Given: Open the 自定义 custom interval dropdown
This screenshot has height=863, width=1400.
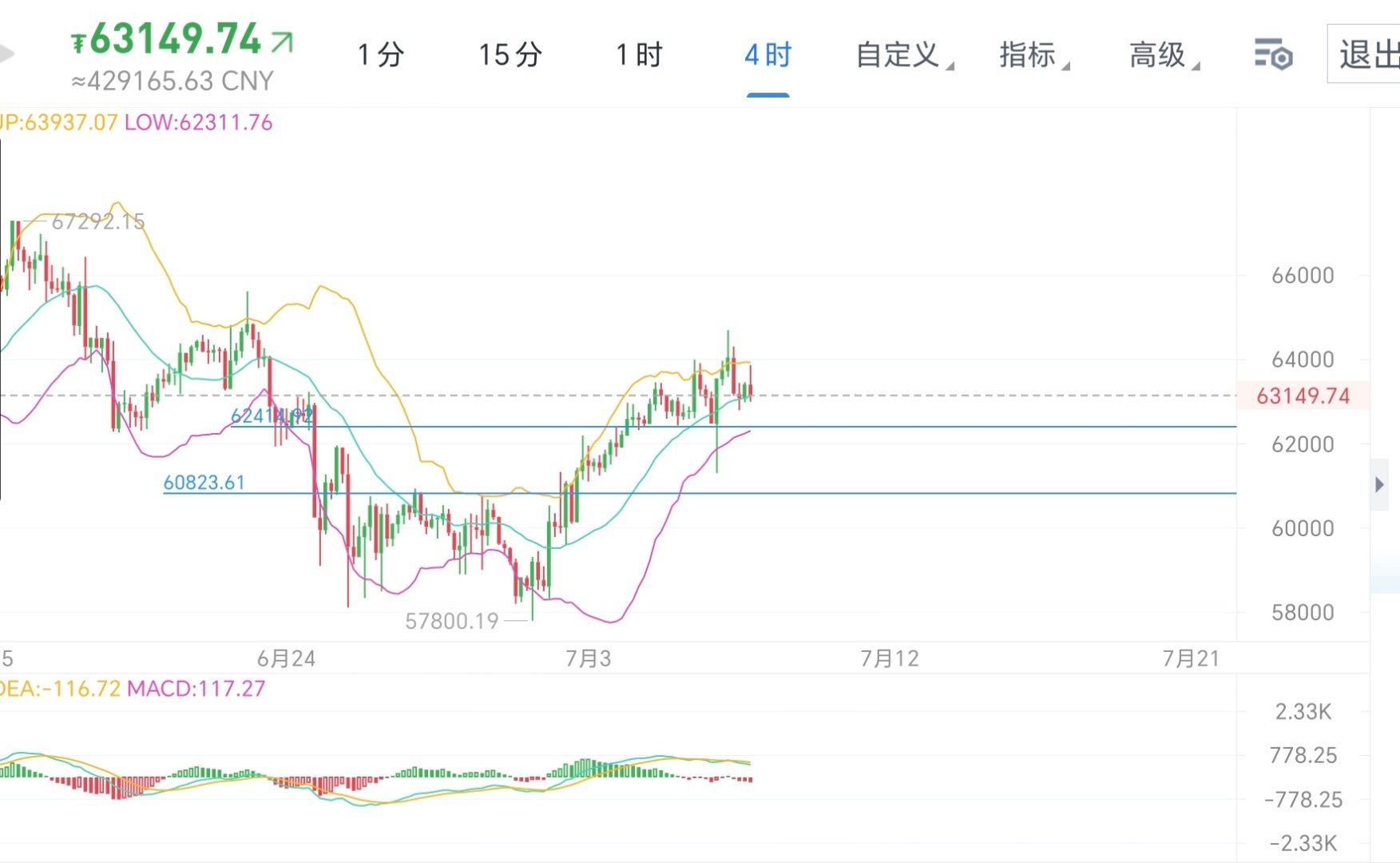Looking at the screenshot, I should coord(904,55).
